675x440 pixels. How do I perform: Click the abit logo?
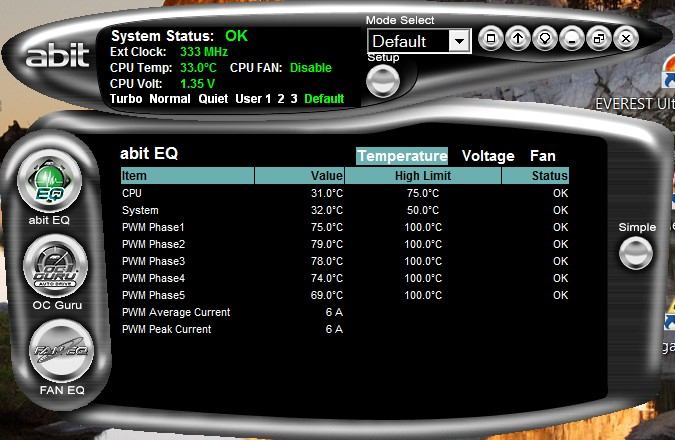[57, 56]
